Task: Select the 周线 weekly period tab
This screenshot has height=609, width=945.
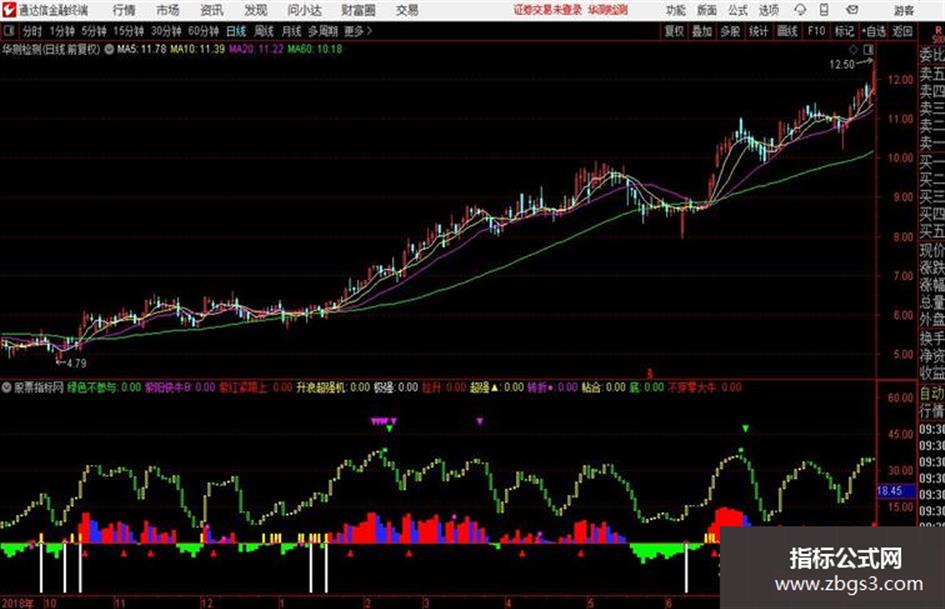Action: point(264,31)
